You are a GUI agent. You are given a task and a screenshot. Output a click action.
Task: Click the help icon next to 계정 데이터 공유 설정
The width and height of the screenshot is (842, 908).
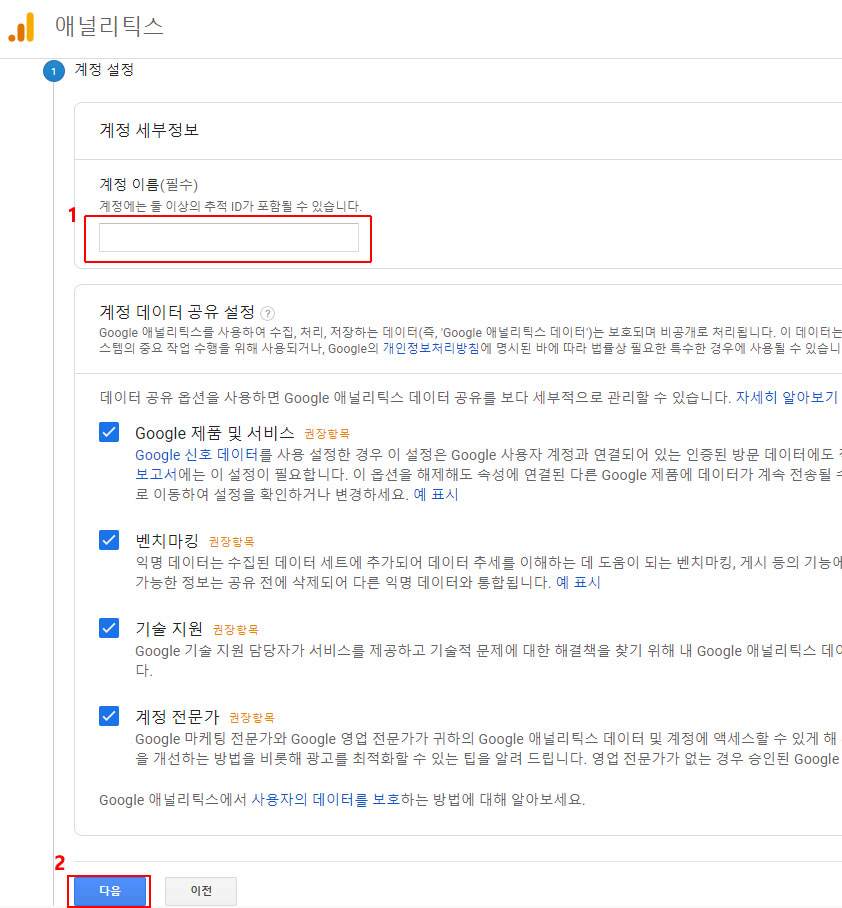point(267,313)
